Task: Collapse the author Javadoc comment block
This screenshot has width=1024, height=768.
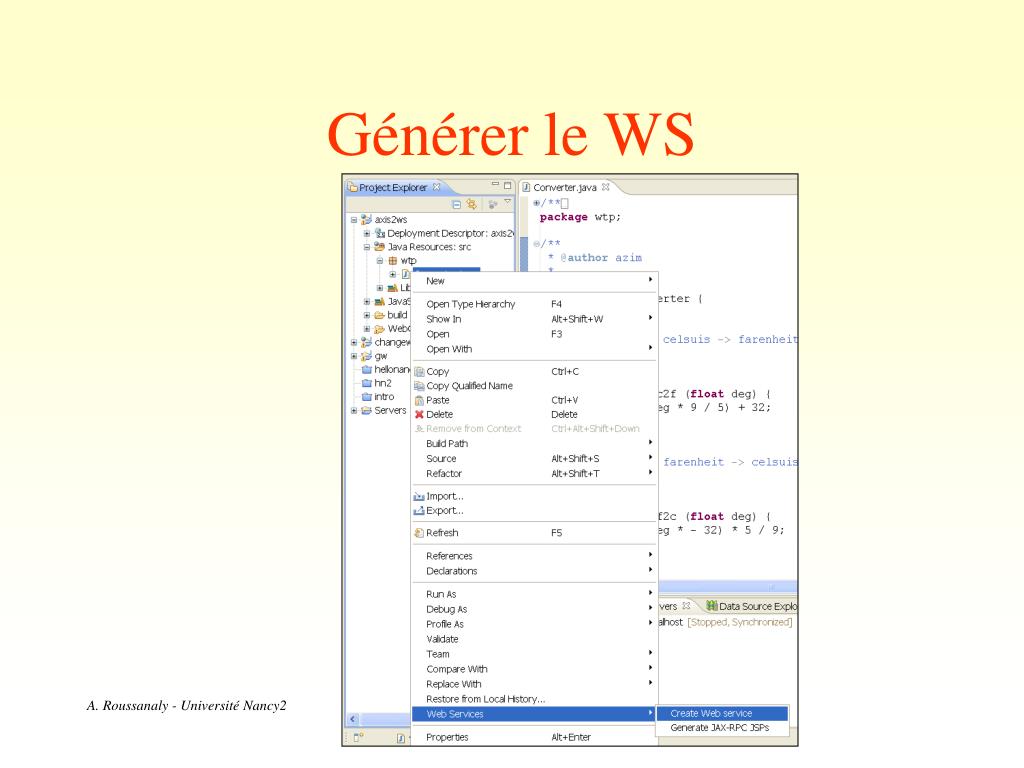Action: (x=536, y=244)
